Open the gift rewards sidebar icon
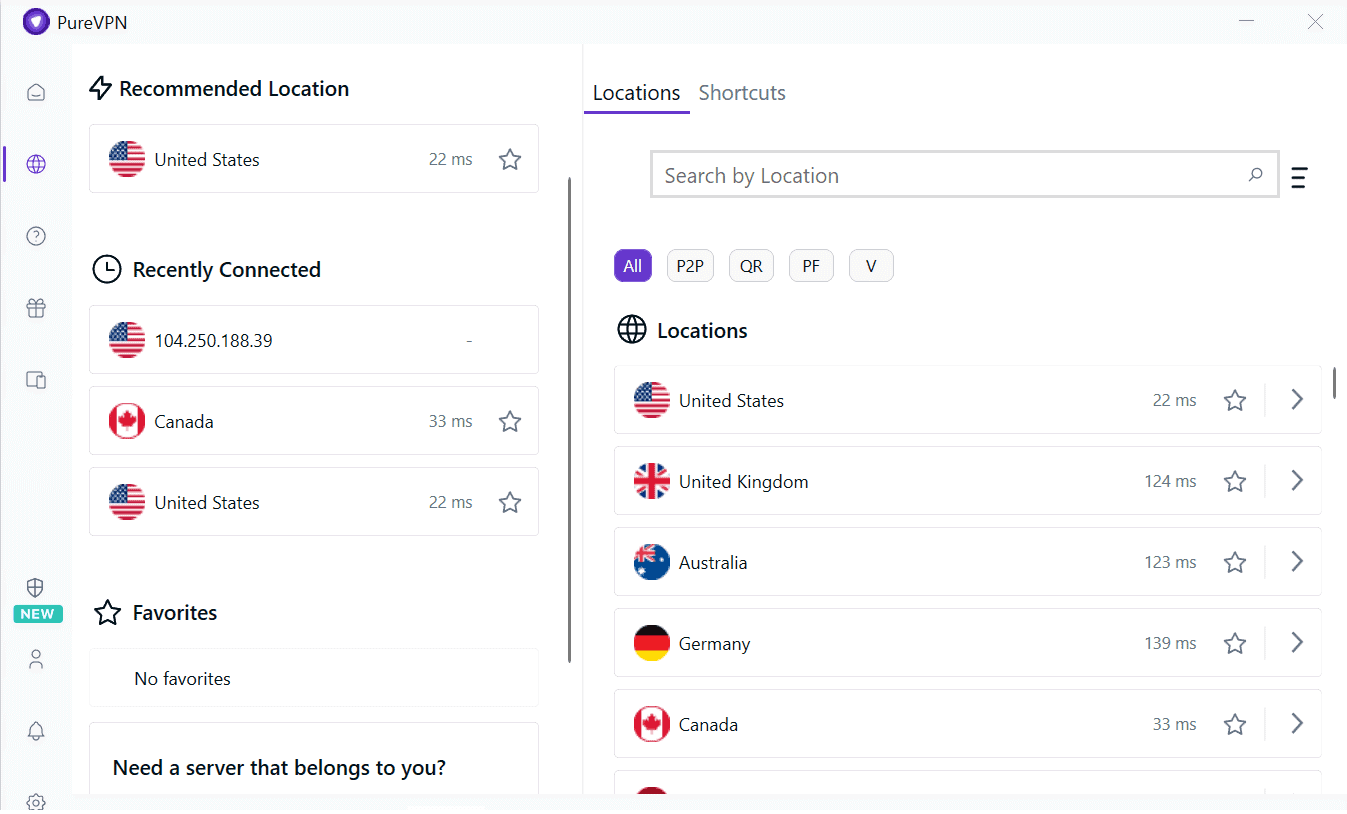 coord(36,308)
